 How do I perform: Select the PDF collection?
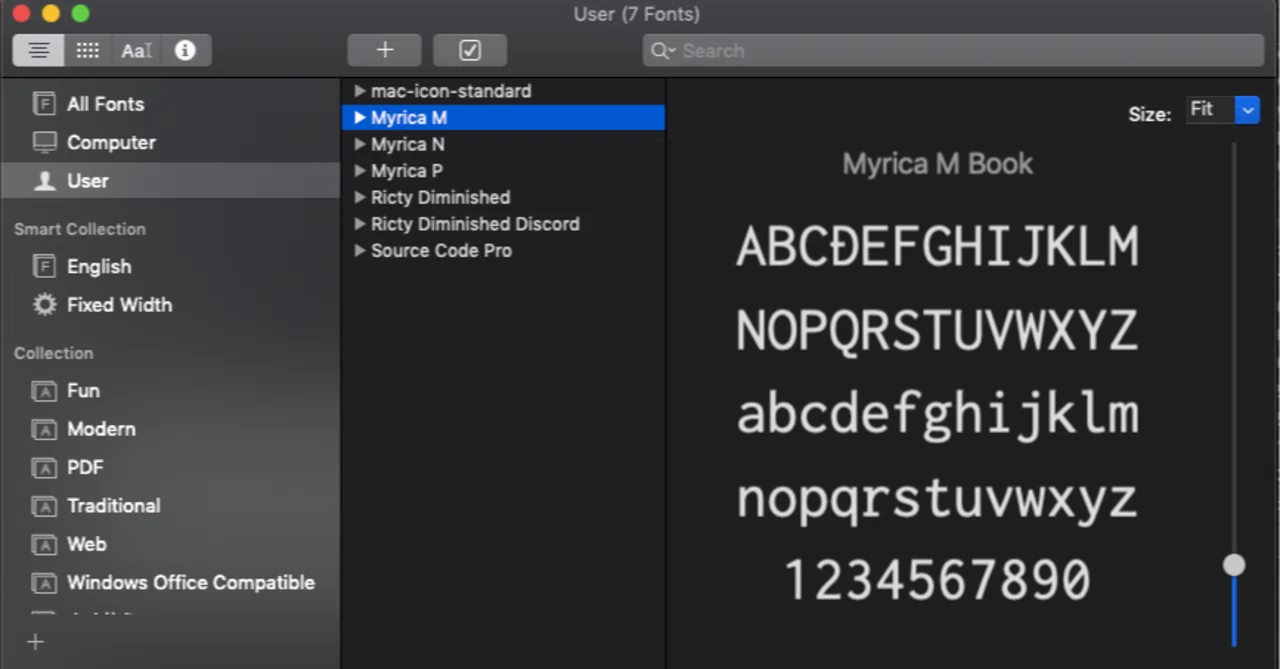(85, 467)
